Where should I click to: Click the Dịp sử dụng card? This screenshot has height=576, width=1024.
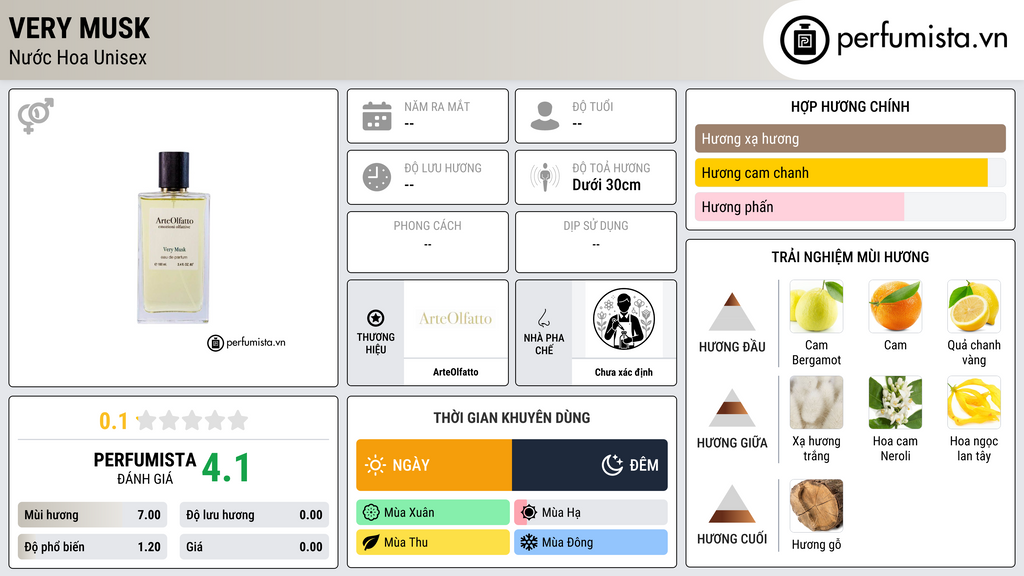pyautogui.click(x=596, y=242)
